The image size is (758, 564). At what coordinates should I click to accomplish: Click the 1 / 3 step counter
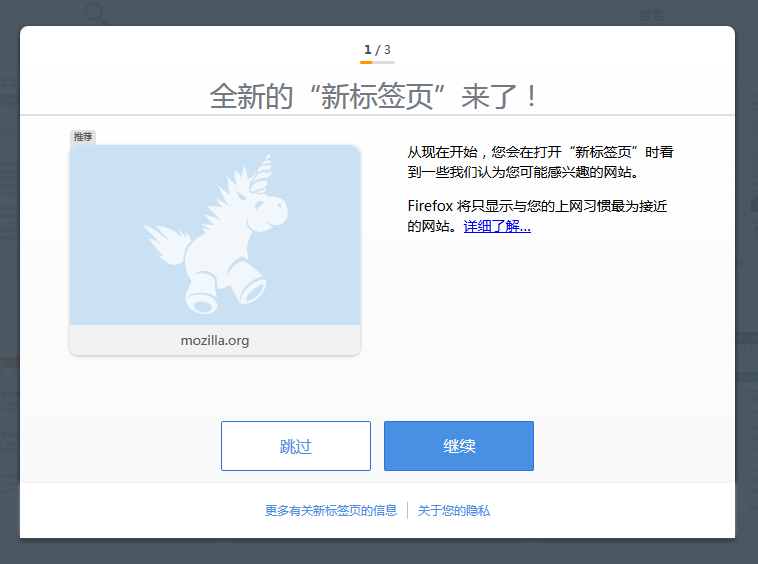(377, 49)
